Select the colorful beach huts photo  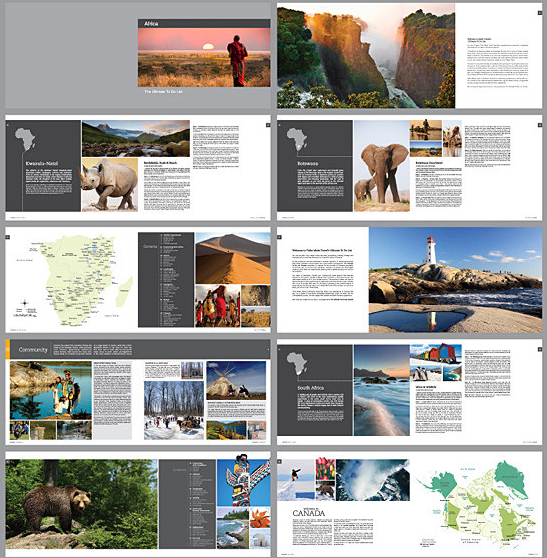(436, 354)
